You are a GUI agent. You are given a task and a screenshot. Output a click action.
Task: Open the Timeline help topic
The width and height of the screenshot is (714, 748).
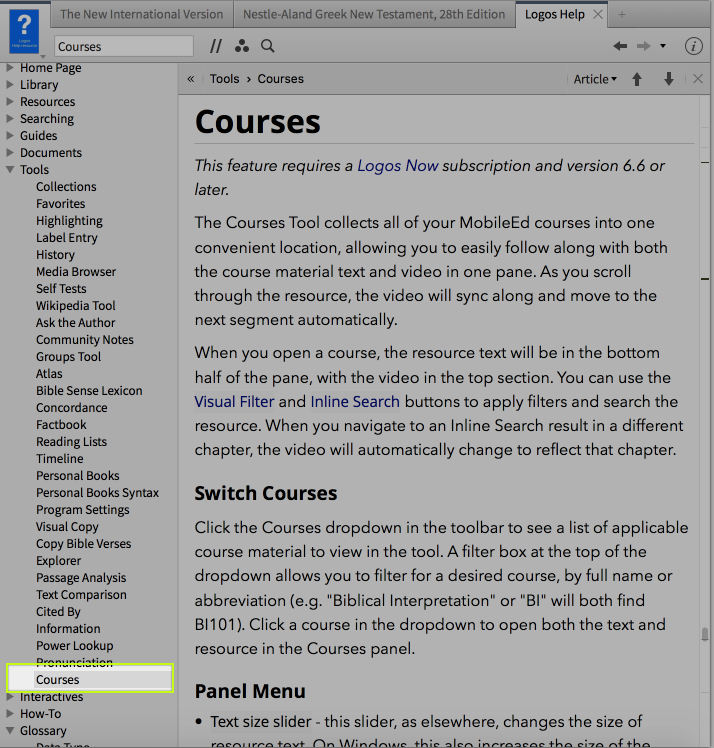60,458
